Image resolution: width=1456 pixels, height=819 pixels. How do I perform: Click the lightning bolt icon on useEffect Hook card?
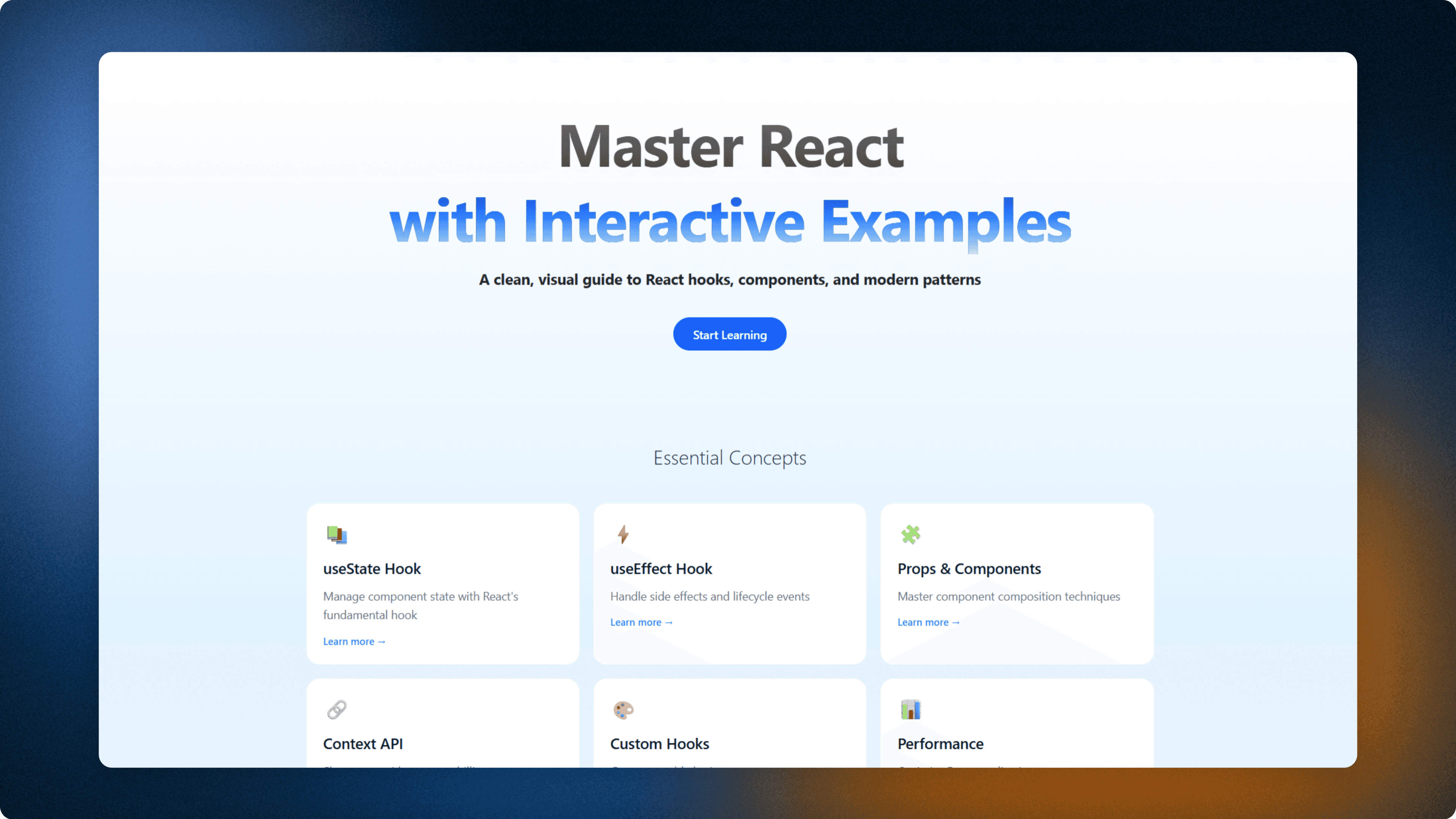click(x=623, y=535)
